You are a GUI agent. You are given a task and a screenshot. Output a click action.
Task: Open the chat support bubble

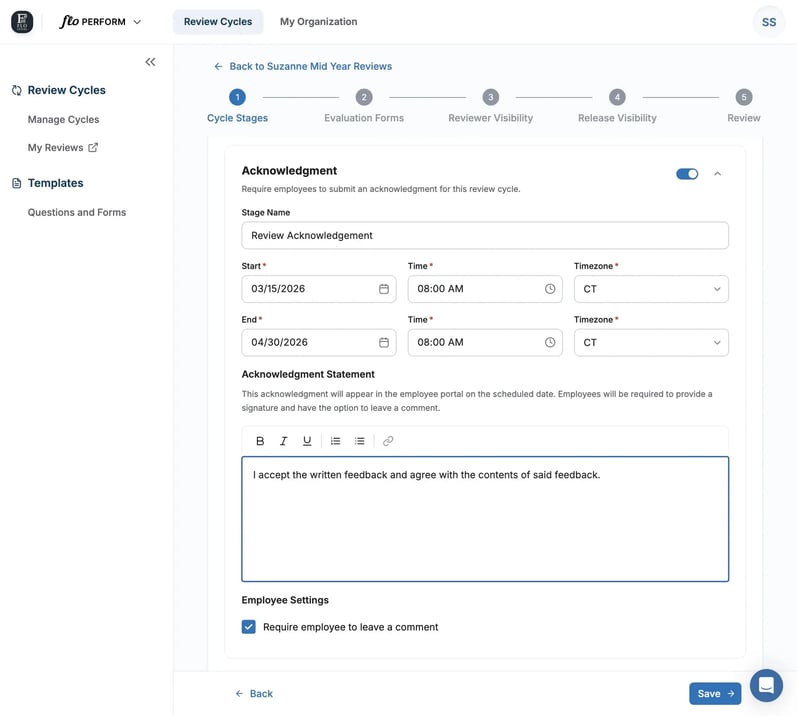[x=766, y=686]
